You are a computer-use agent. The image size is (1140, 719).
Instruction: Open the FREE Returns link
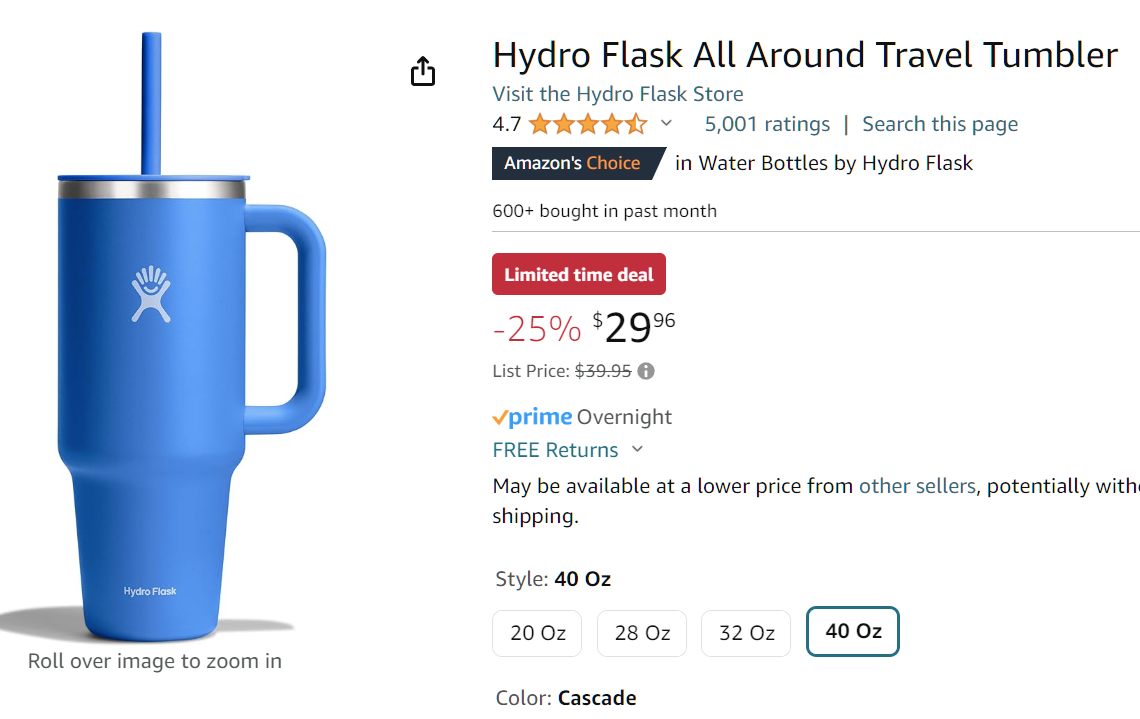pos(555,450)
